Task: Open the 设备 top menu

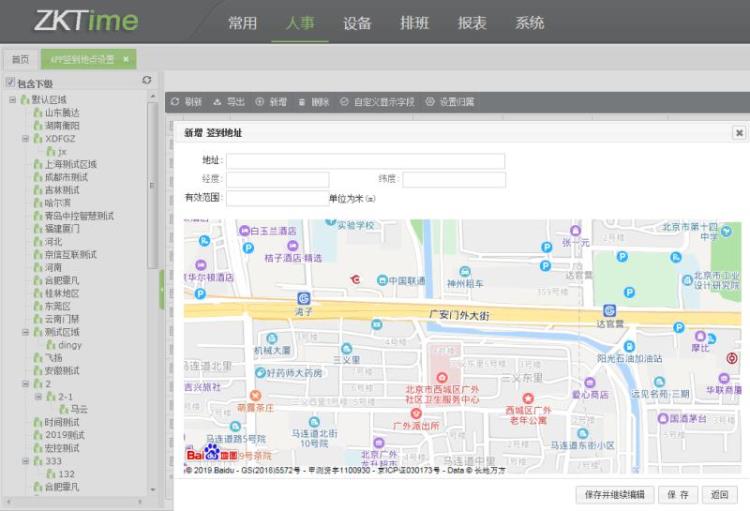Action: pos(357,23)
